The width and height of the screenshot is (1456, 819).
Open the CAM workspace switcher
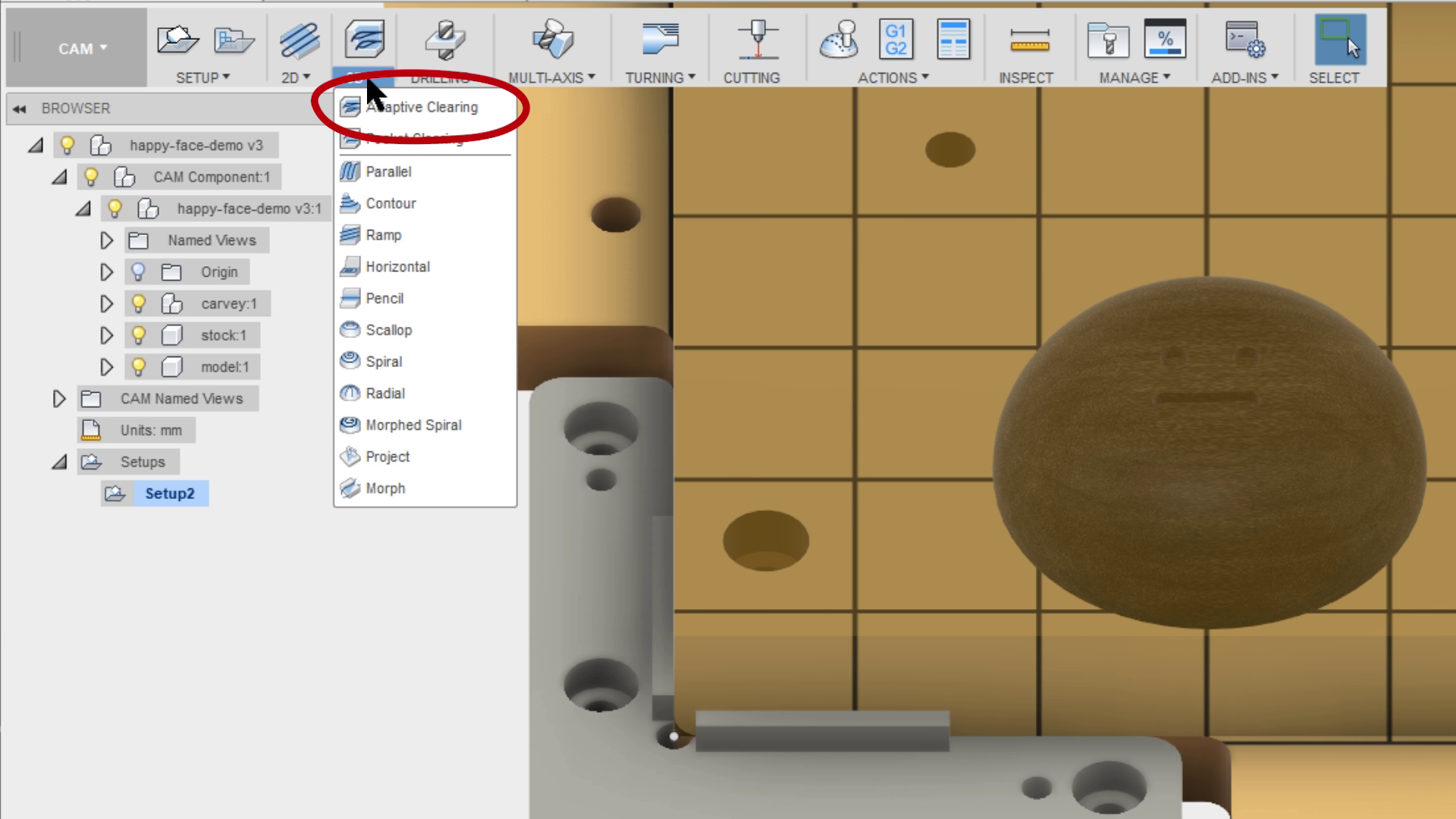tap(82, 48)
